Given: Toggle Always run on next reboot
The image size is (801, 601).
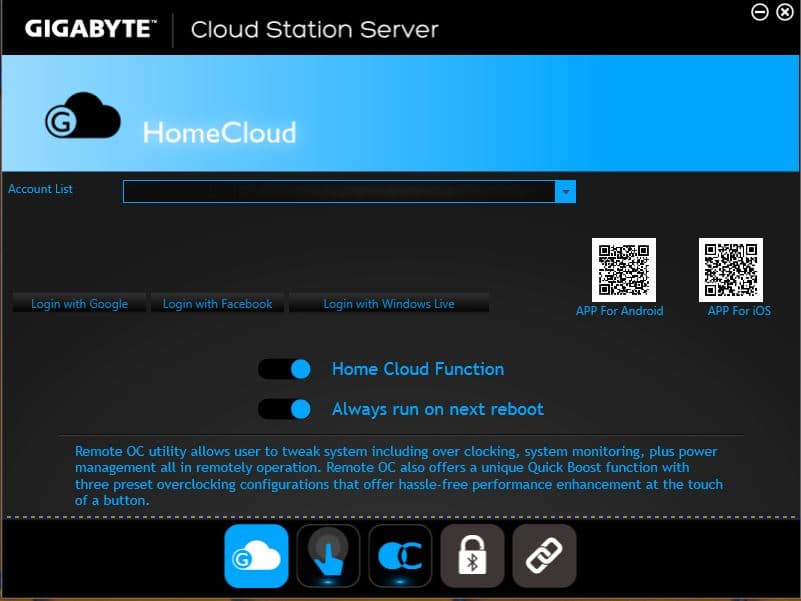Looking at the screenshot, I should 285,409.
